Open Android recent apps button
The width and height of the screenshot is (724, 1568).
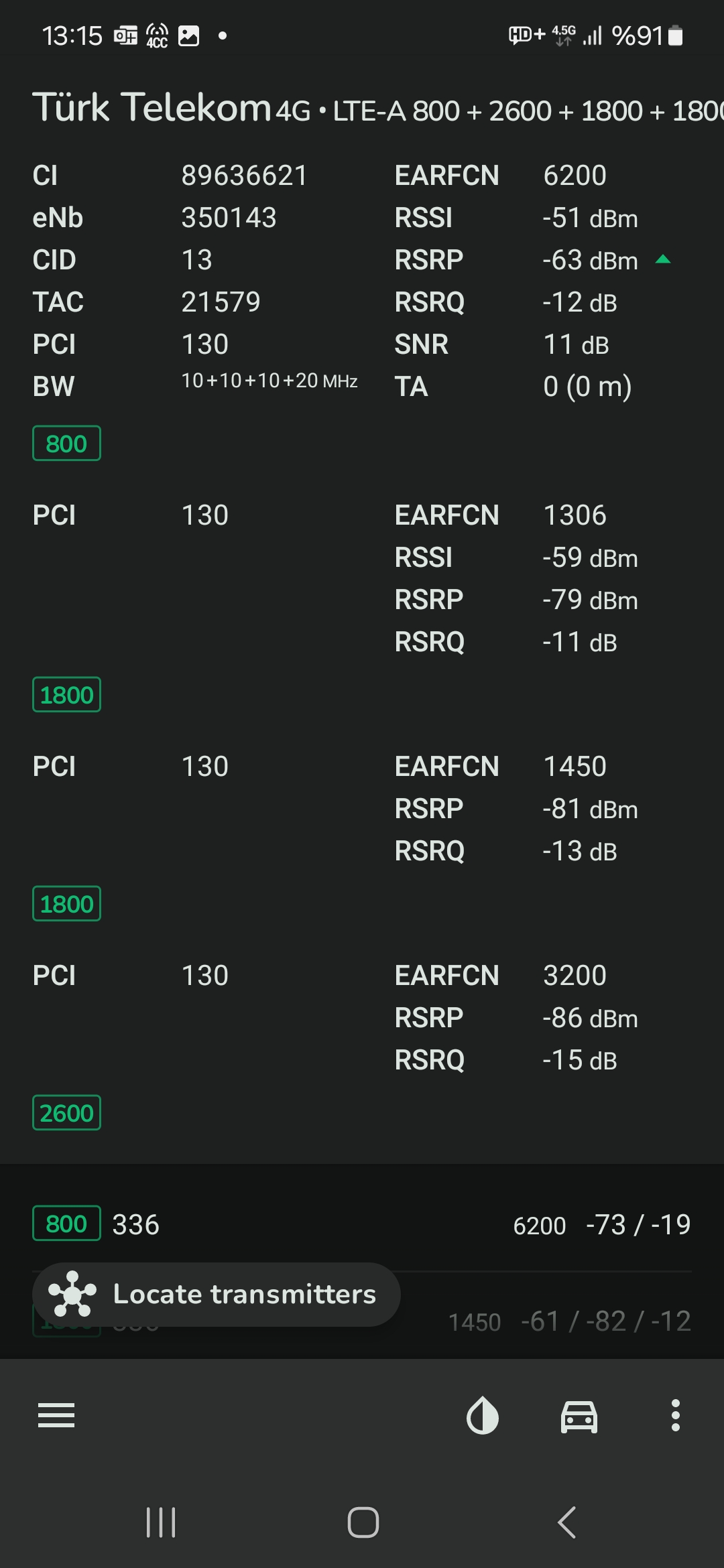[161, 1522]
